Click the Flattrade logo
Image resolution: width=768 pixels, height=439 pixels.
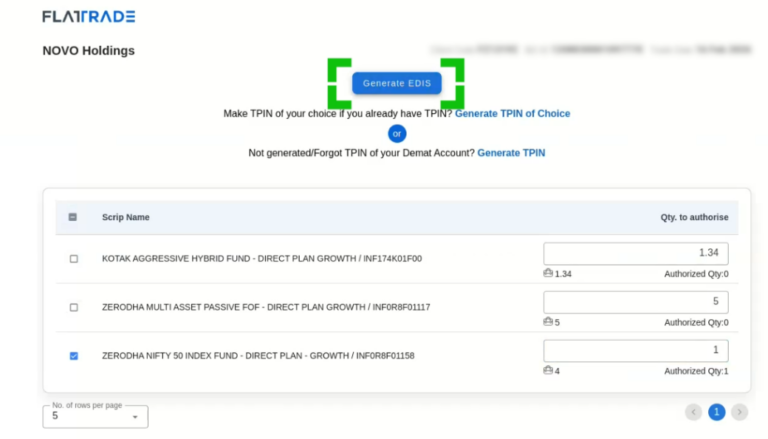pyautogui.click(x=88, y=17)
